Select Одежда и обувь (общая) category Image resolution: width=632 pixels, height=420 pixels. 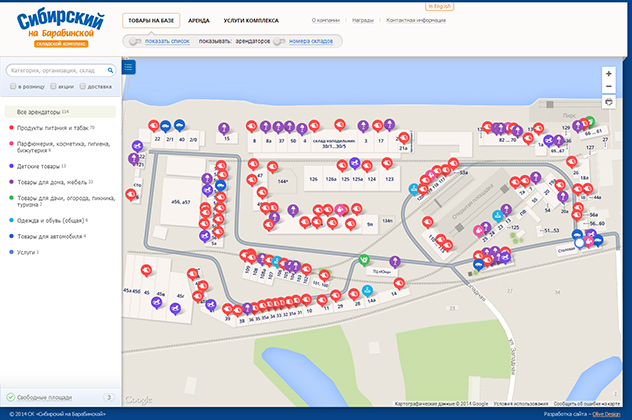coord(52,220)
